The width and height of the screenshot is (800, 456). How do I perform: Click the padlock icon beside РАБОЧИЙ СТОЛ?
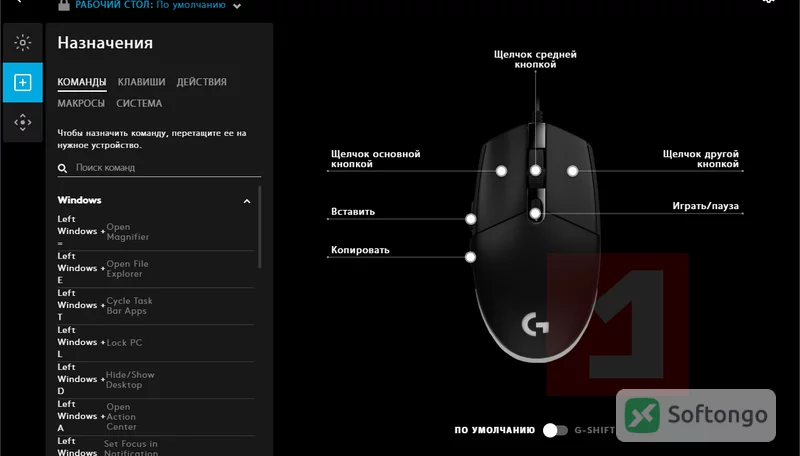(64, 5)
